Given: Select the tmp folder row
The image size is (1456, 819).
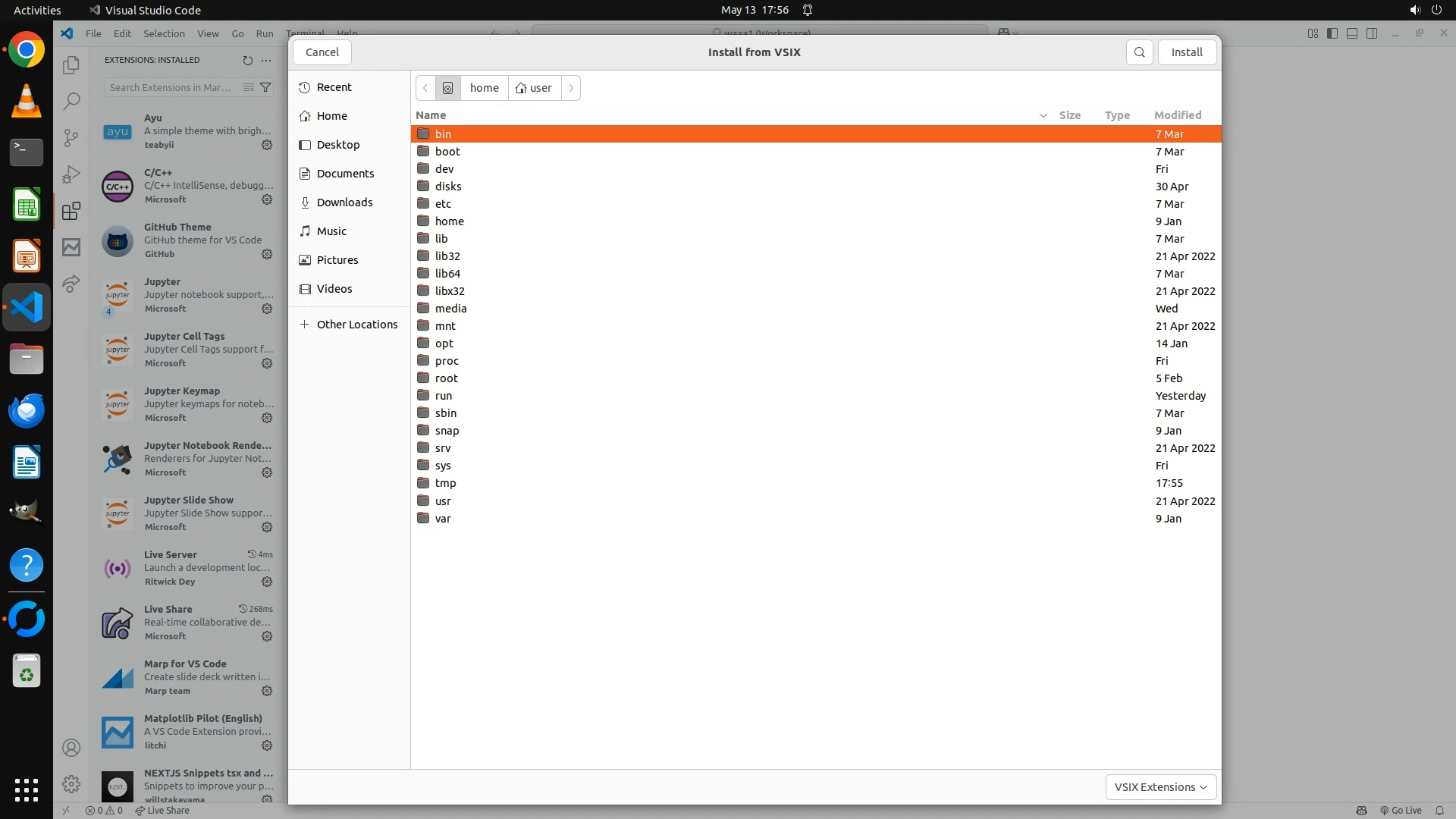Looking at the screenshot, I should click(x=445, y=483).
